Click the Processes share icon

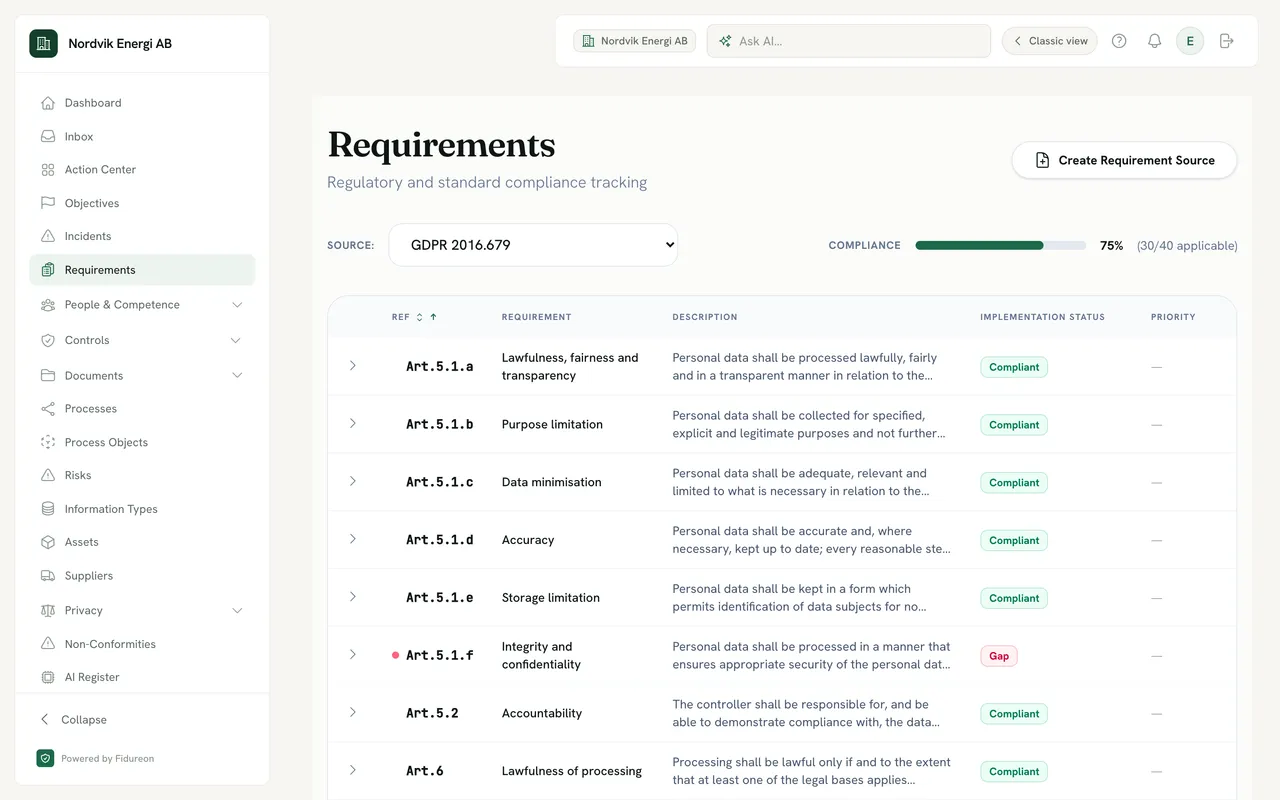(48, 409)
